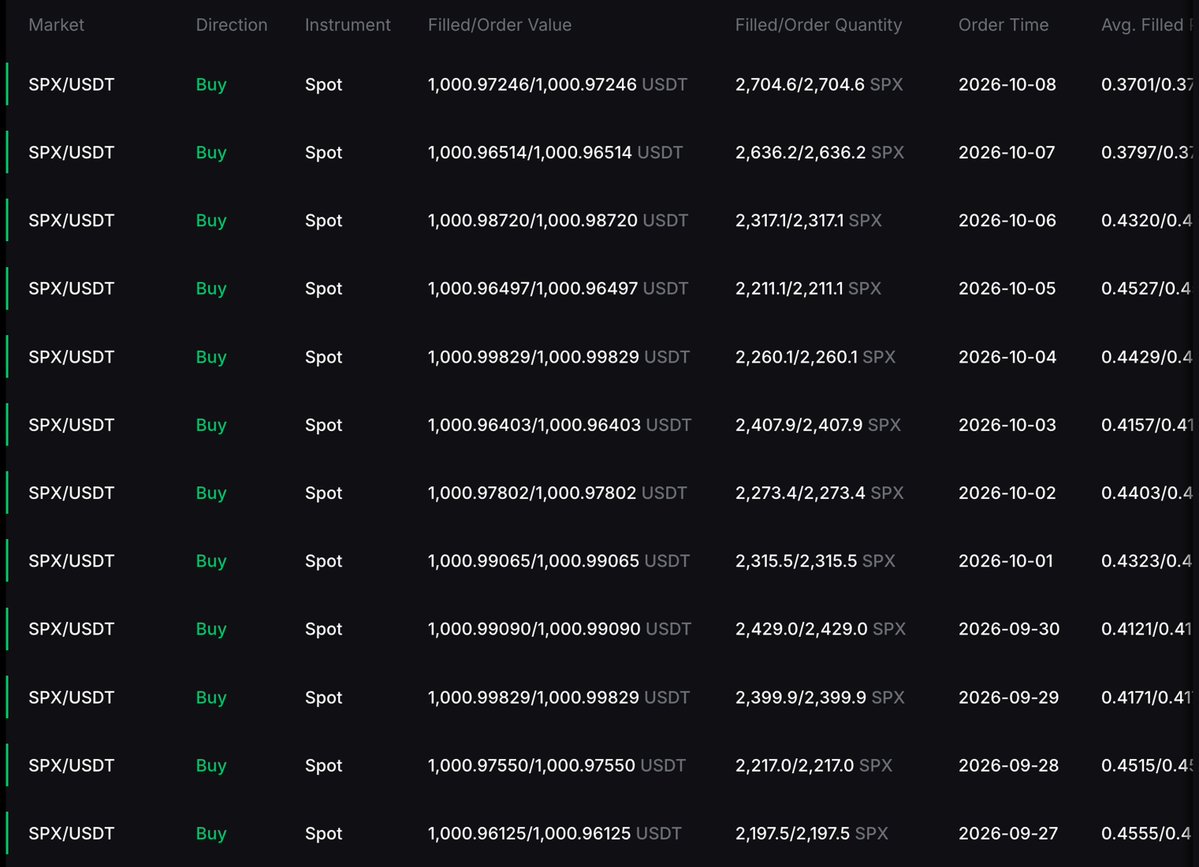Click order value 1,000.96497/1,000.96497 USDT
This screenshot has width=1199, height=867.
pyautogui.click(x=557, y=289)
